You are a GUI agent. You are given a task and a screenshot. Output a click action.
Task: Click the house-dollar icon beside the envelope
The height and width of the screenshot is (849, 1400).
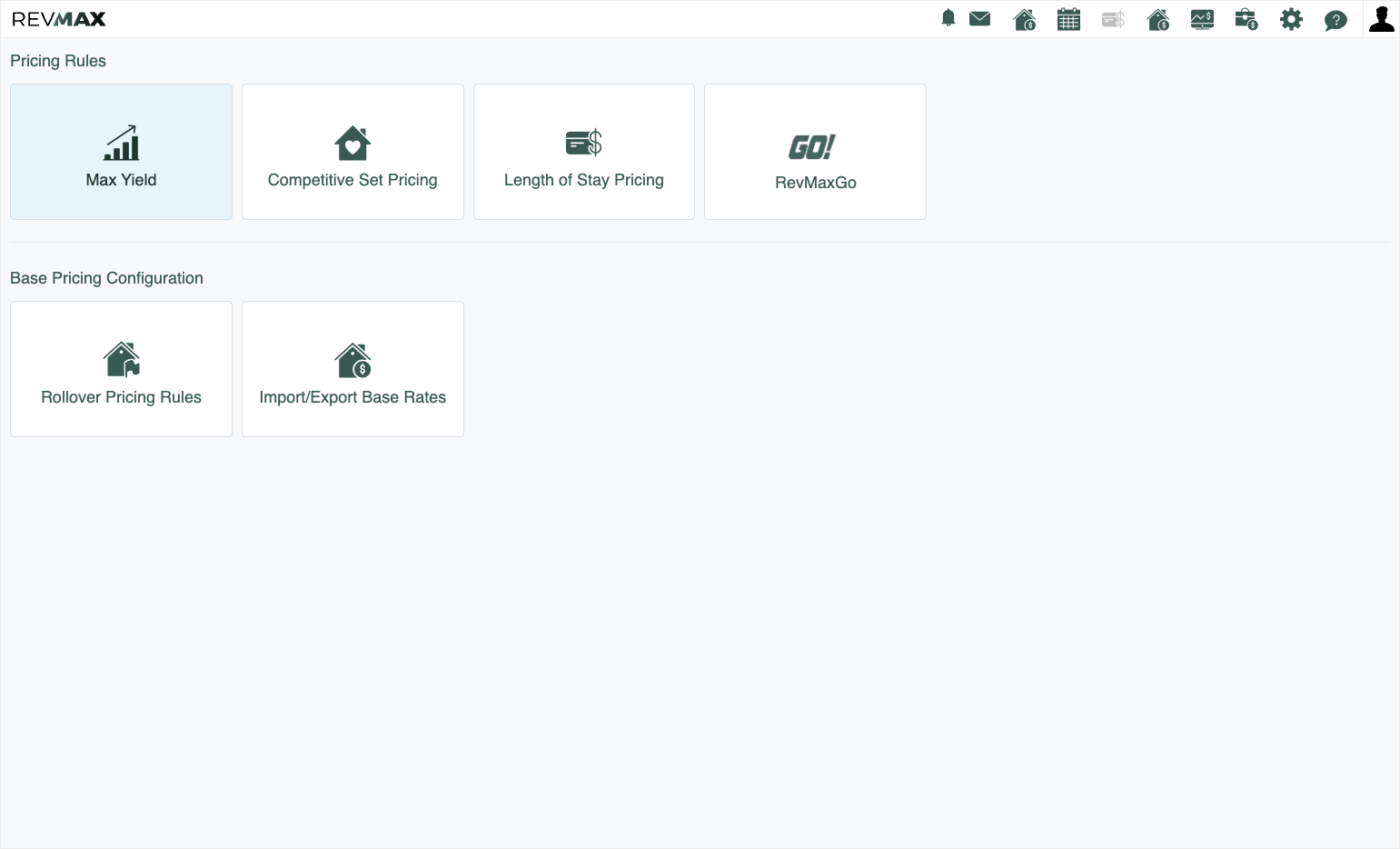tap(1025, 19)
